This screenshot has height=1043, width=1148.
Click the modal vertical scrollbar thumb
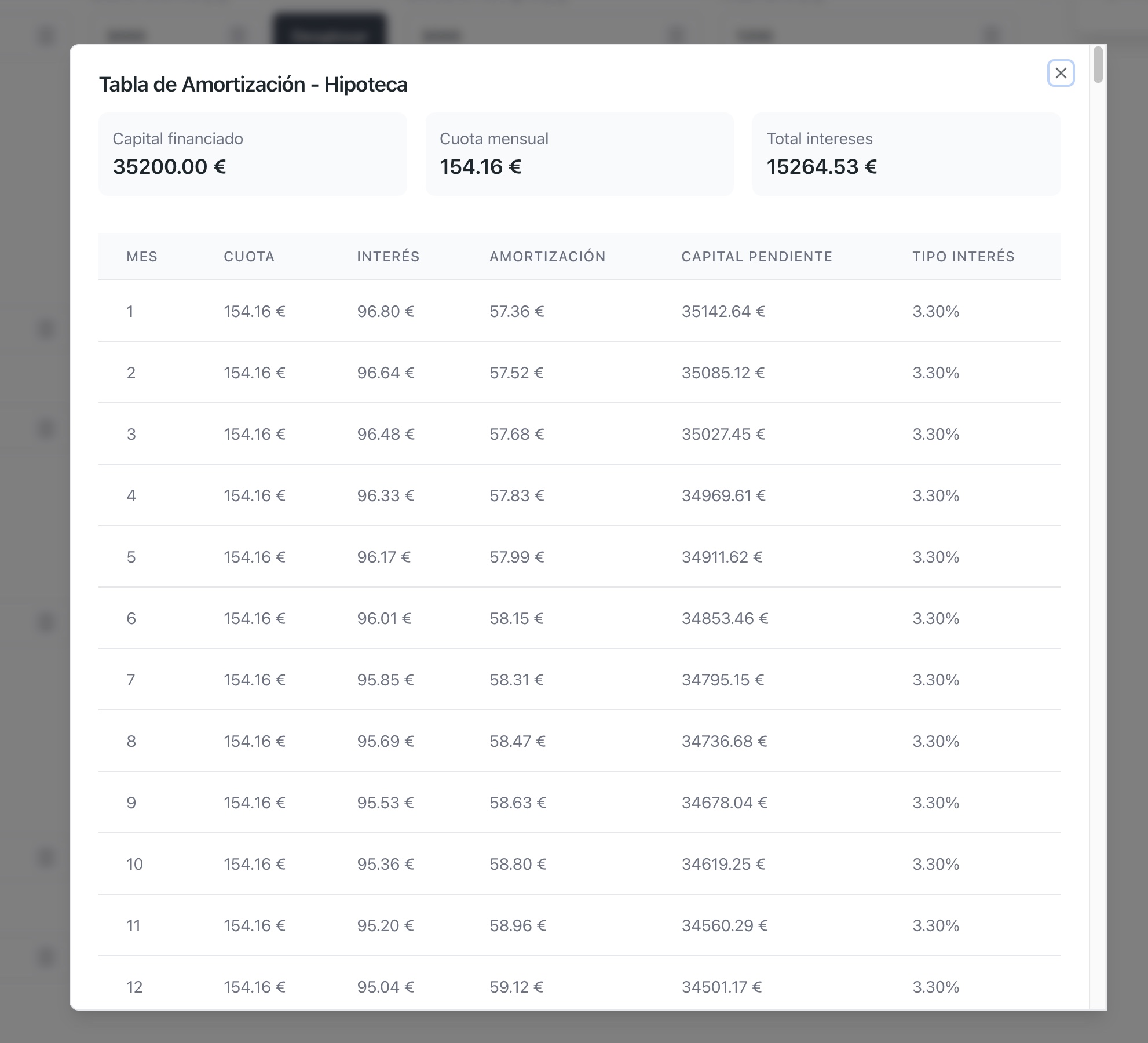pyautogui.click(x=1098, y=65)
